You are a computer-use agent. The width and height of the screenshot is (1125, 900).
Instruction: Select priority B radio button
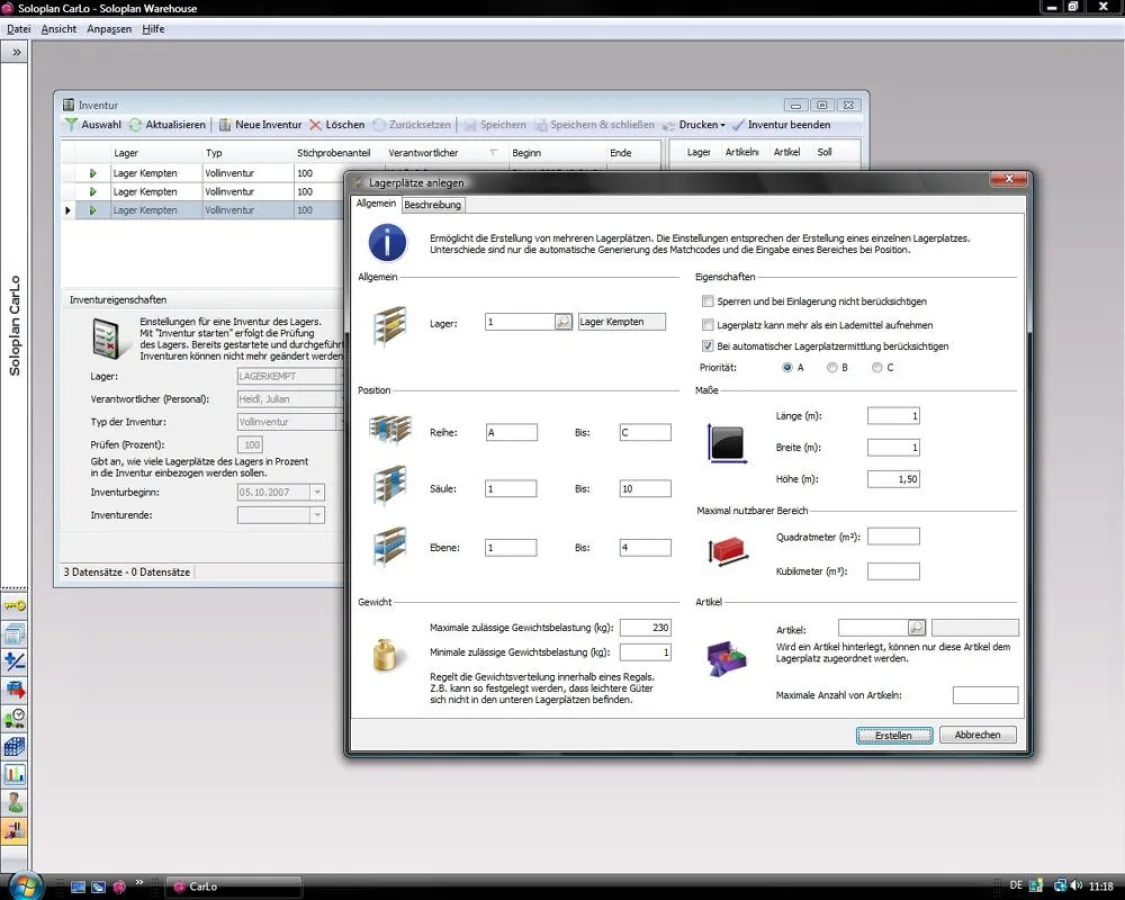[x=832, y=368]
